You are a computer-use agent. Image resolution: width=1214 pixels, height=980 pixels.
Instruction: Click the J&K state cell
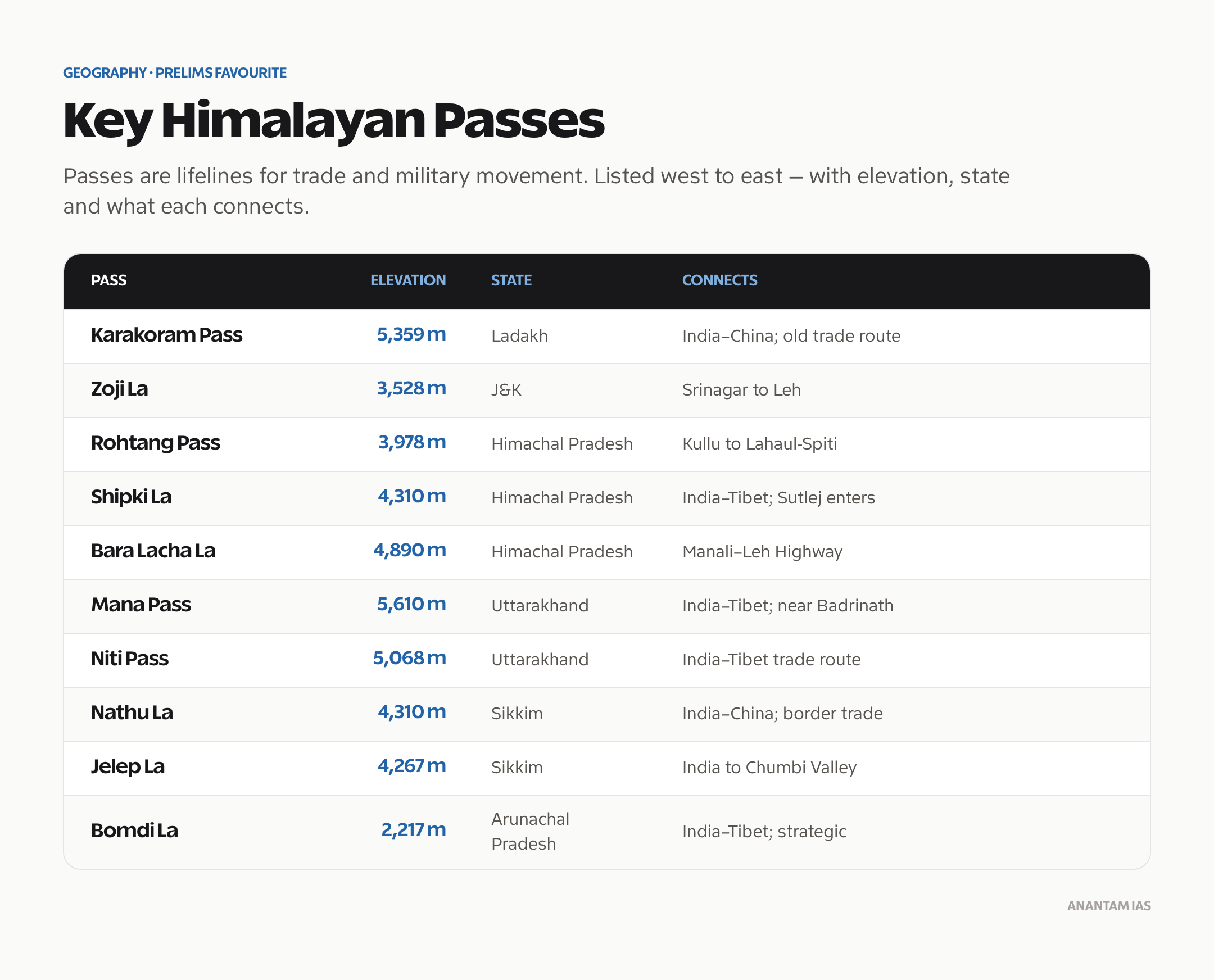506,390
